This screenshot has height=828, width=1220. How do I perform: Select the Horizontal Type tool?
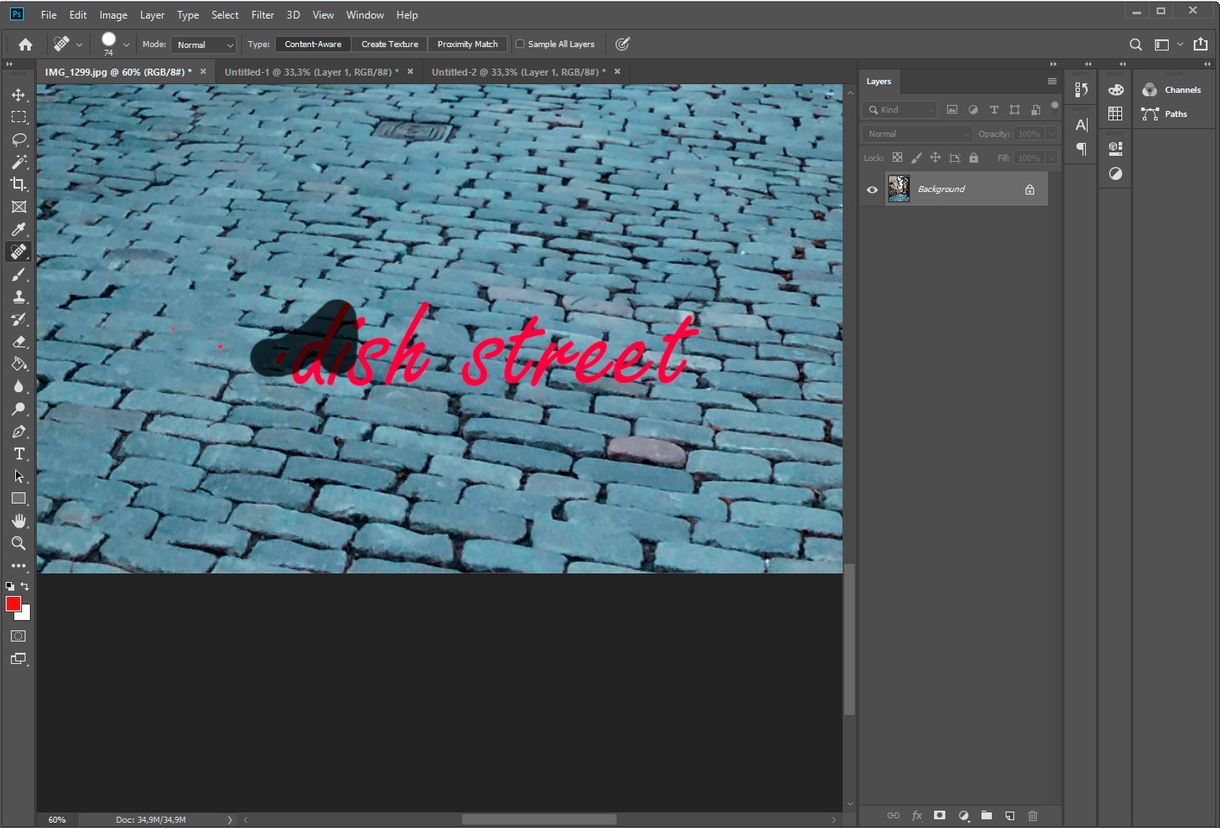click(x=18, y=454)
